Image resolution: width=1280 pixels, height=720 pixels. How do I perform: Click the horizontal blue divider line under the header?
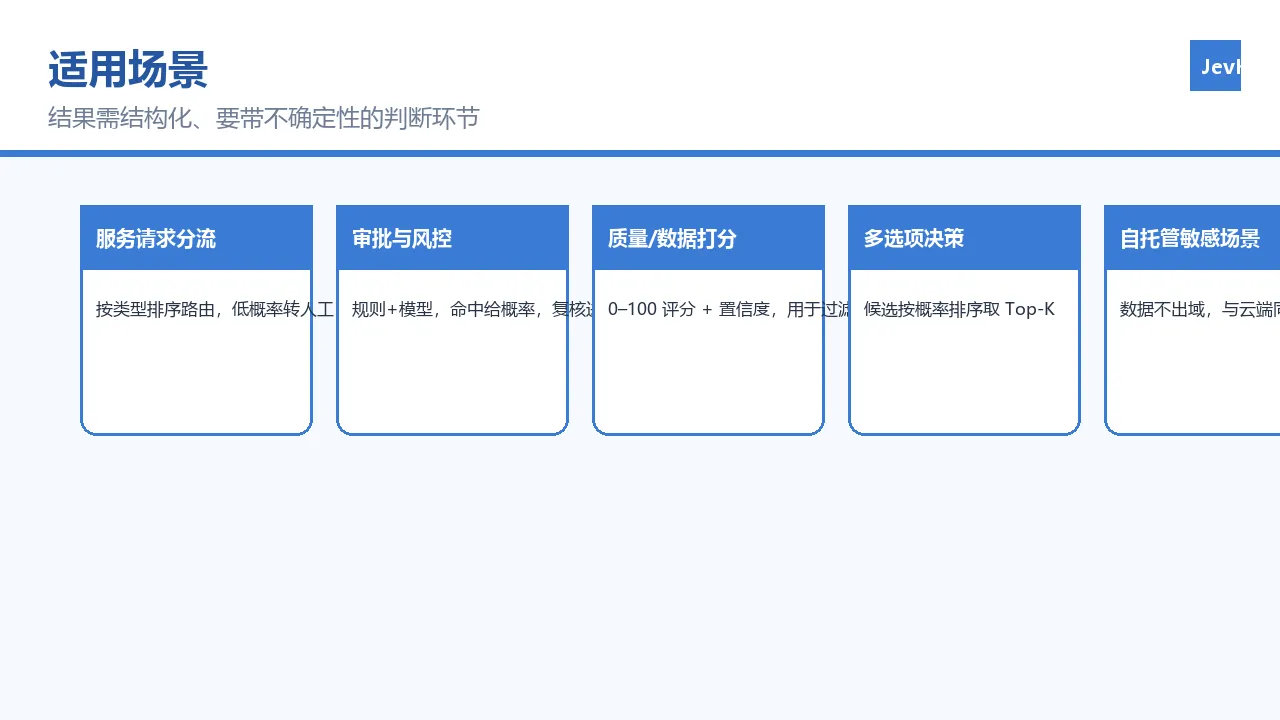point(640,153)
